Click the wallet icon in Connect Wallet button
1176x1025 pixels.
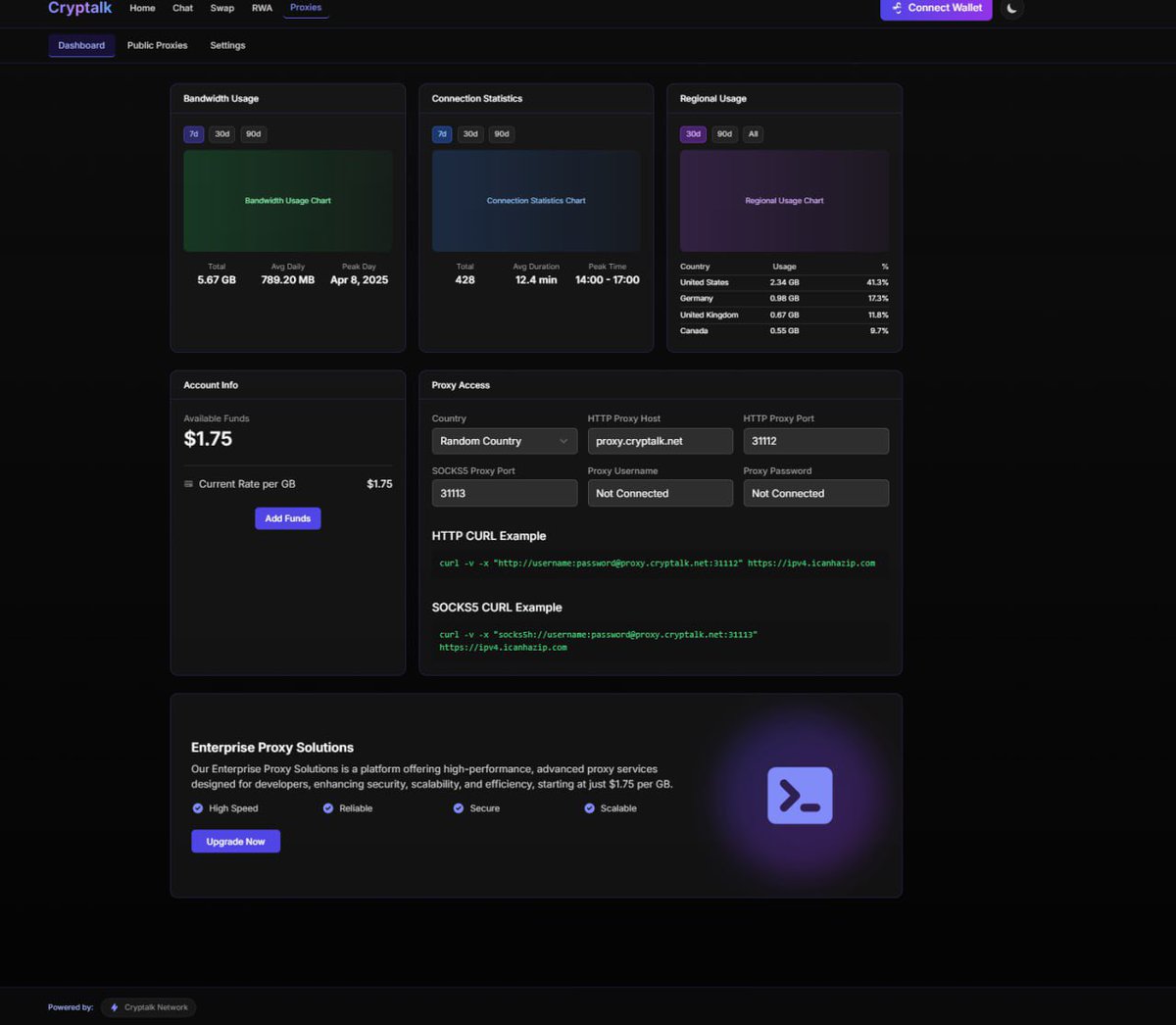coord(897,8)
